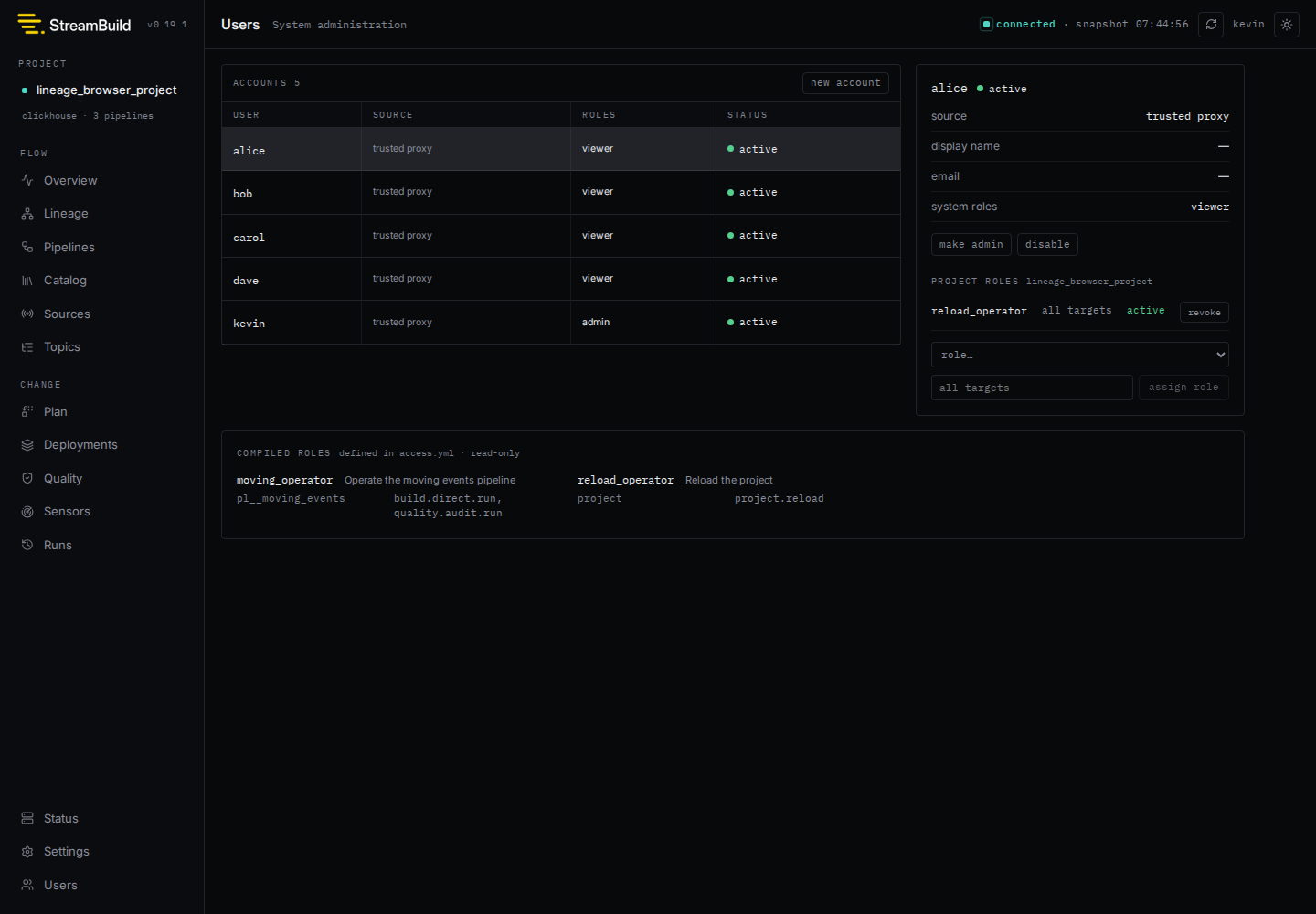Image resolution: width=1316 pixels, height=914 pixels.
Task: Click the Status sidebar icon
Action: 27,818
